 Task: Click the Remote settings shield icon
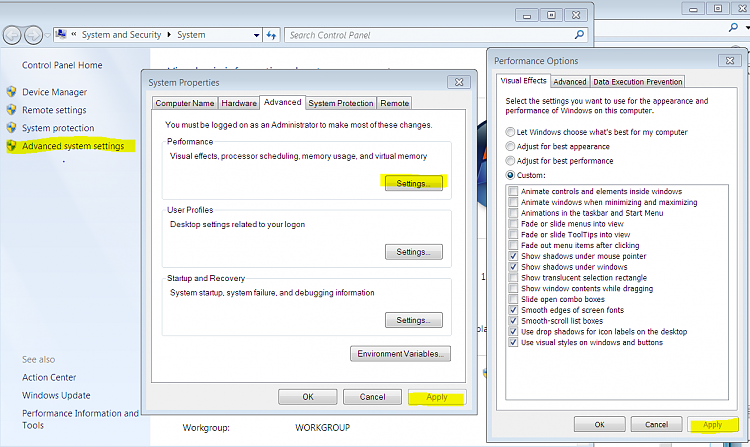(12, 109)
